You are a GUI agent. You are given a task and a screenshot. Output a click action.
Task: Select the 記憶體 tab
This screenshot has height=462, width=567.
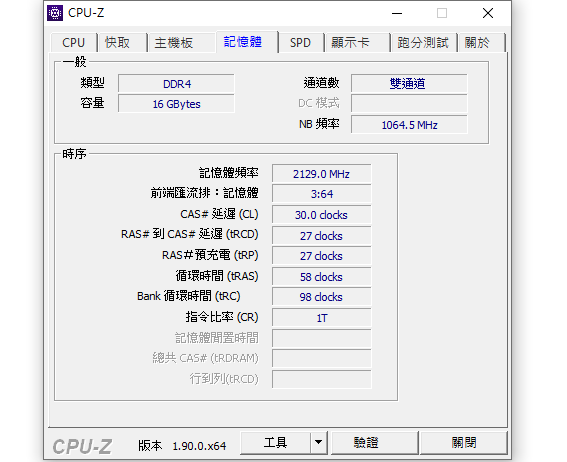(x=247, y=42)
